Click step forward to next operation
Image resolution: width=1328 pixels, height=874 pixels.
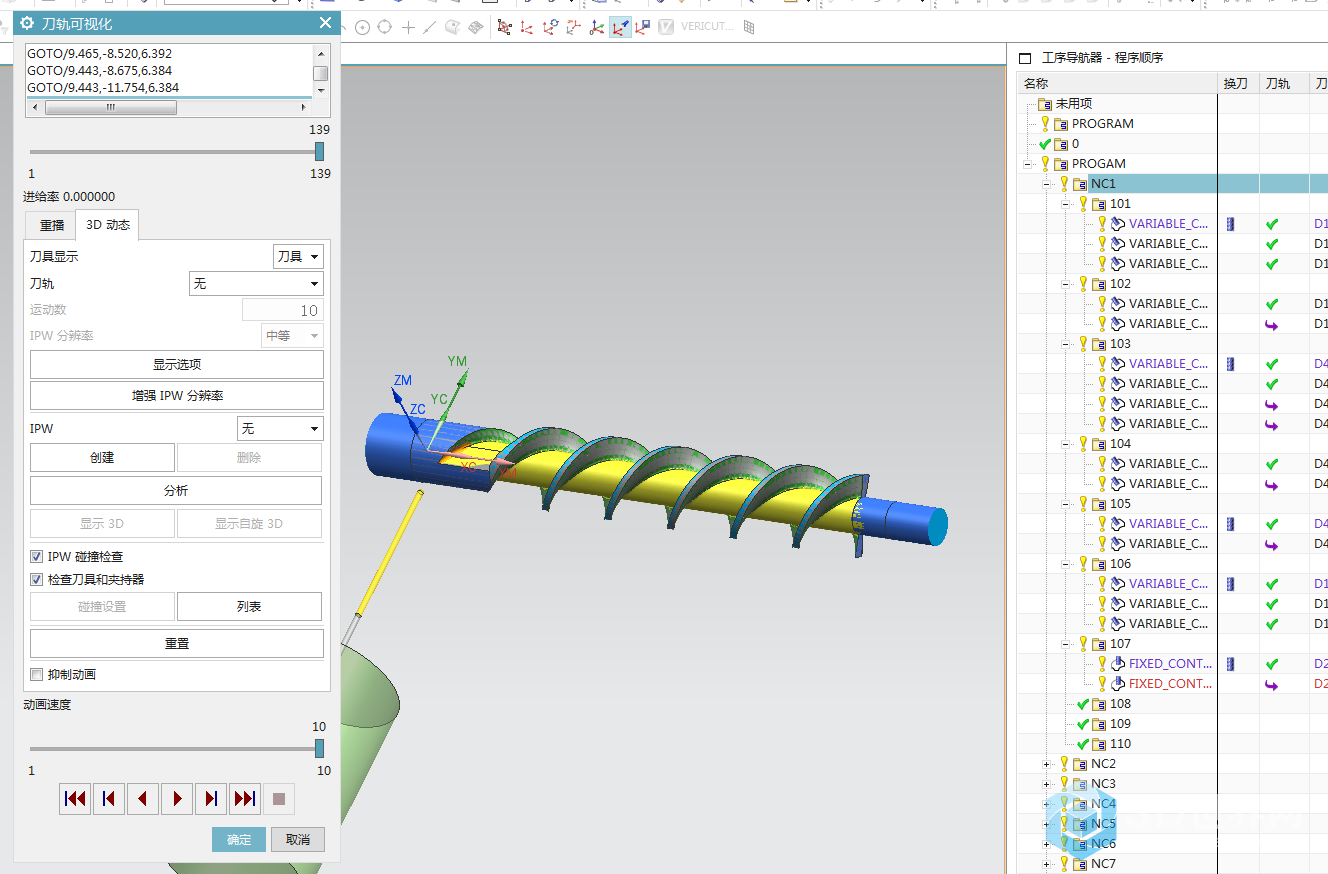tap(211, 799)
